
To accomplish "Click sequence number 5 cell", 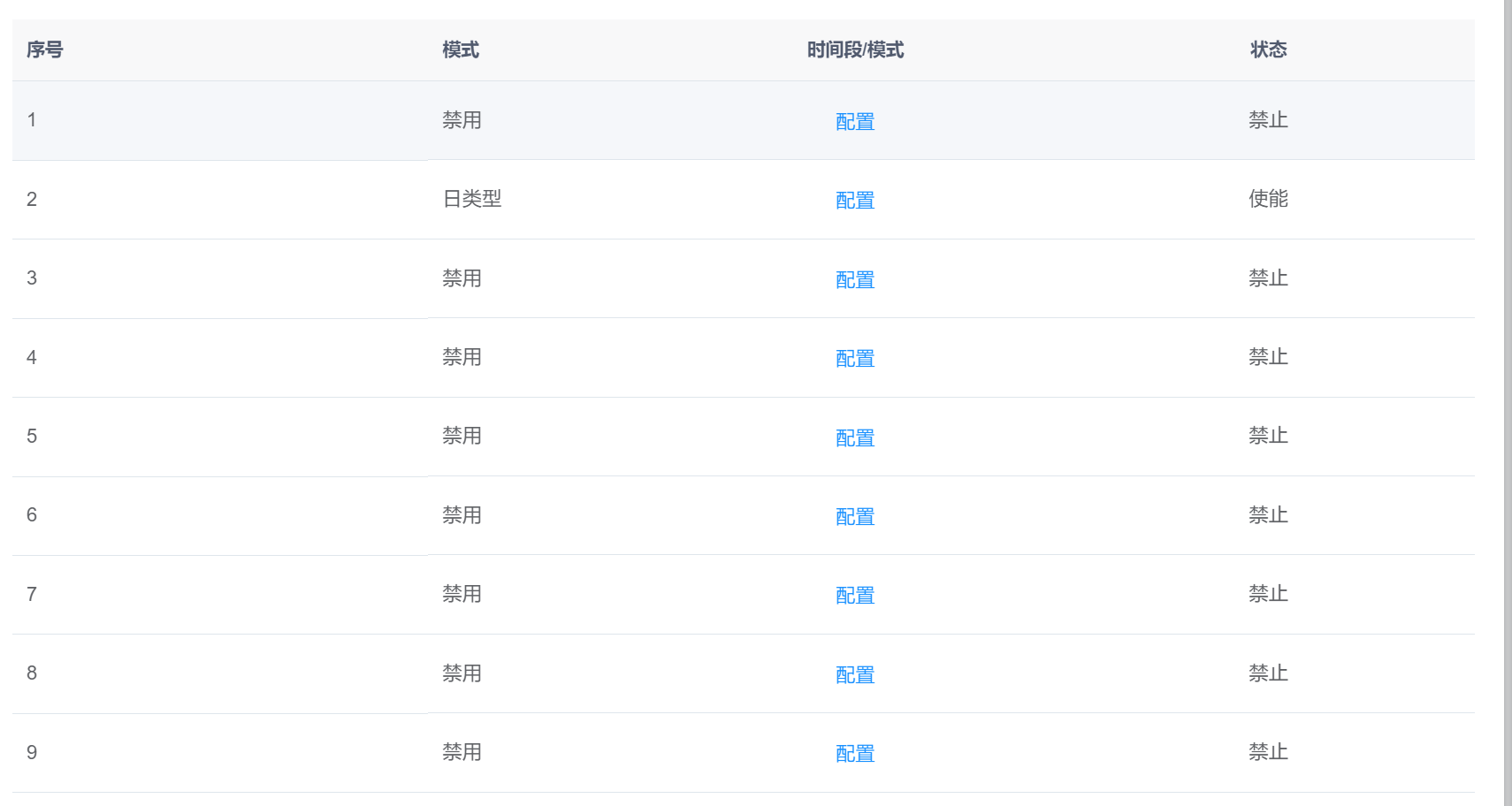I will coord(32,436).
